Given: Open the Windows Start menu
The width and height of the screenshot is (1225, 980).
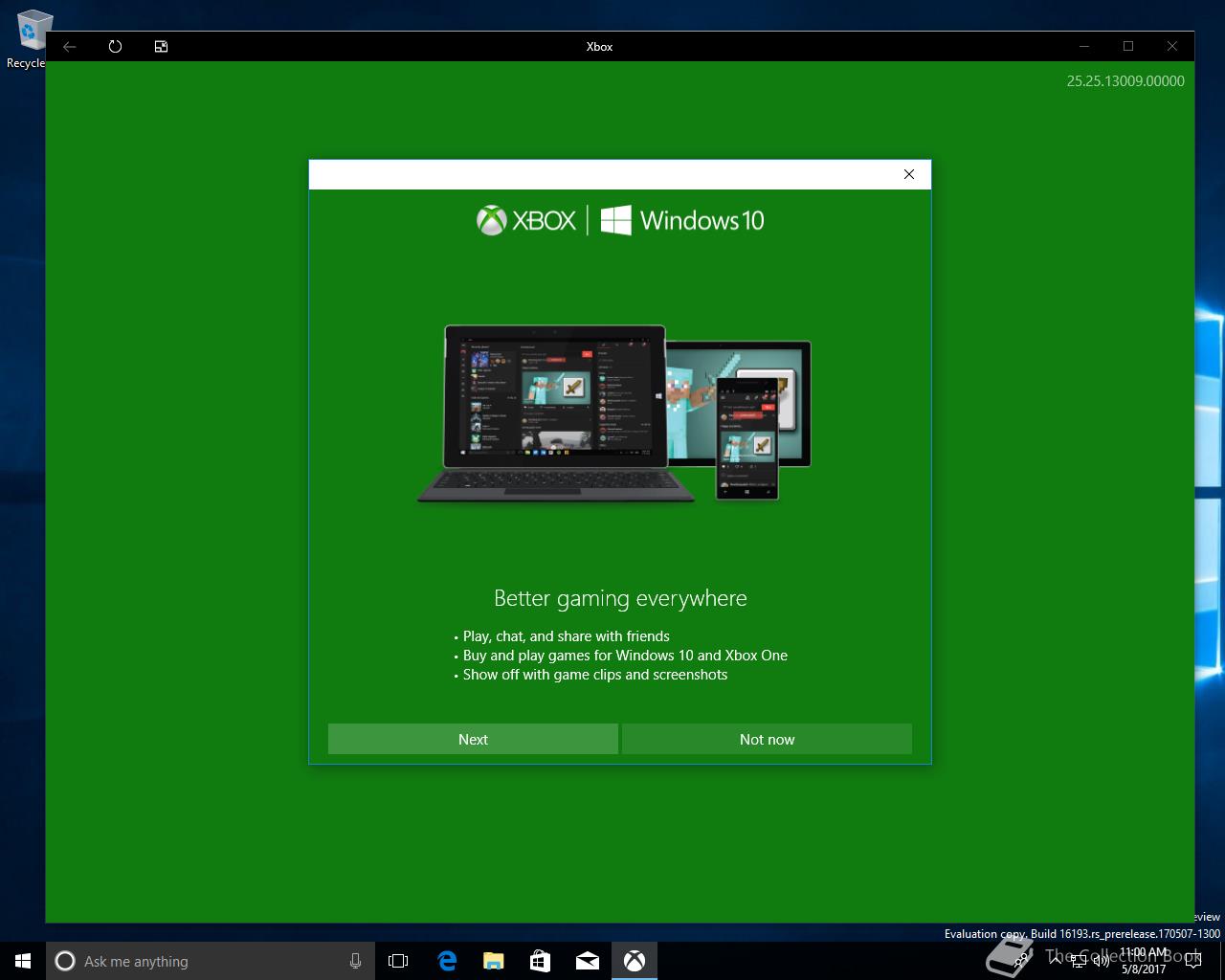Looking at the screenshot, I should point(23,961).
